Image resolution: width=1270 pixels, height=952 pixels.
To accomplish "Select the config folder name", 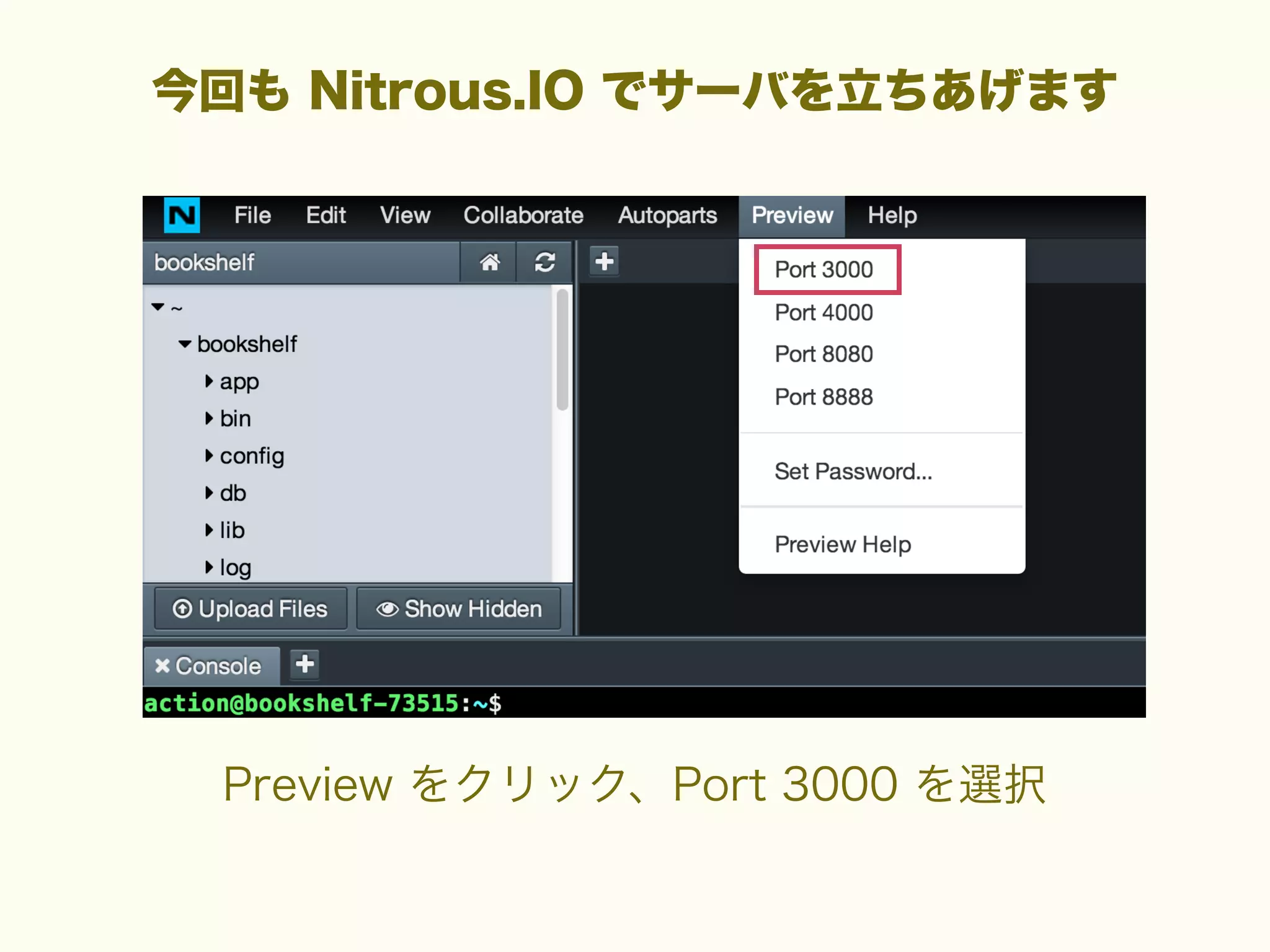I will pyautogui.click(x=252, y=456).
